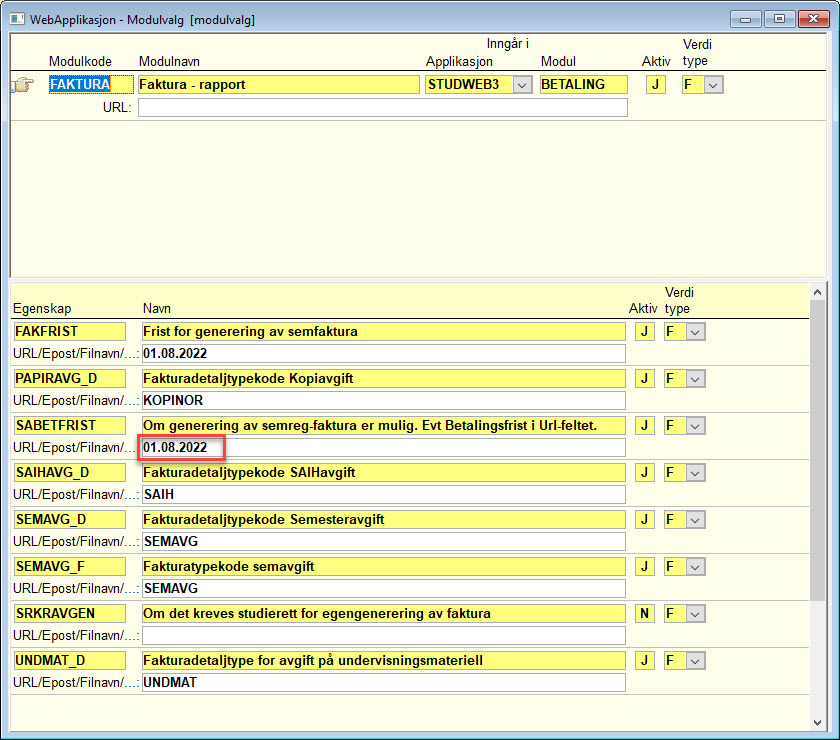Click the SEMAVG value field under SEMAVG_D

pos(384,542)
